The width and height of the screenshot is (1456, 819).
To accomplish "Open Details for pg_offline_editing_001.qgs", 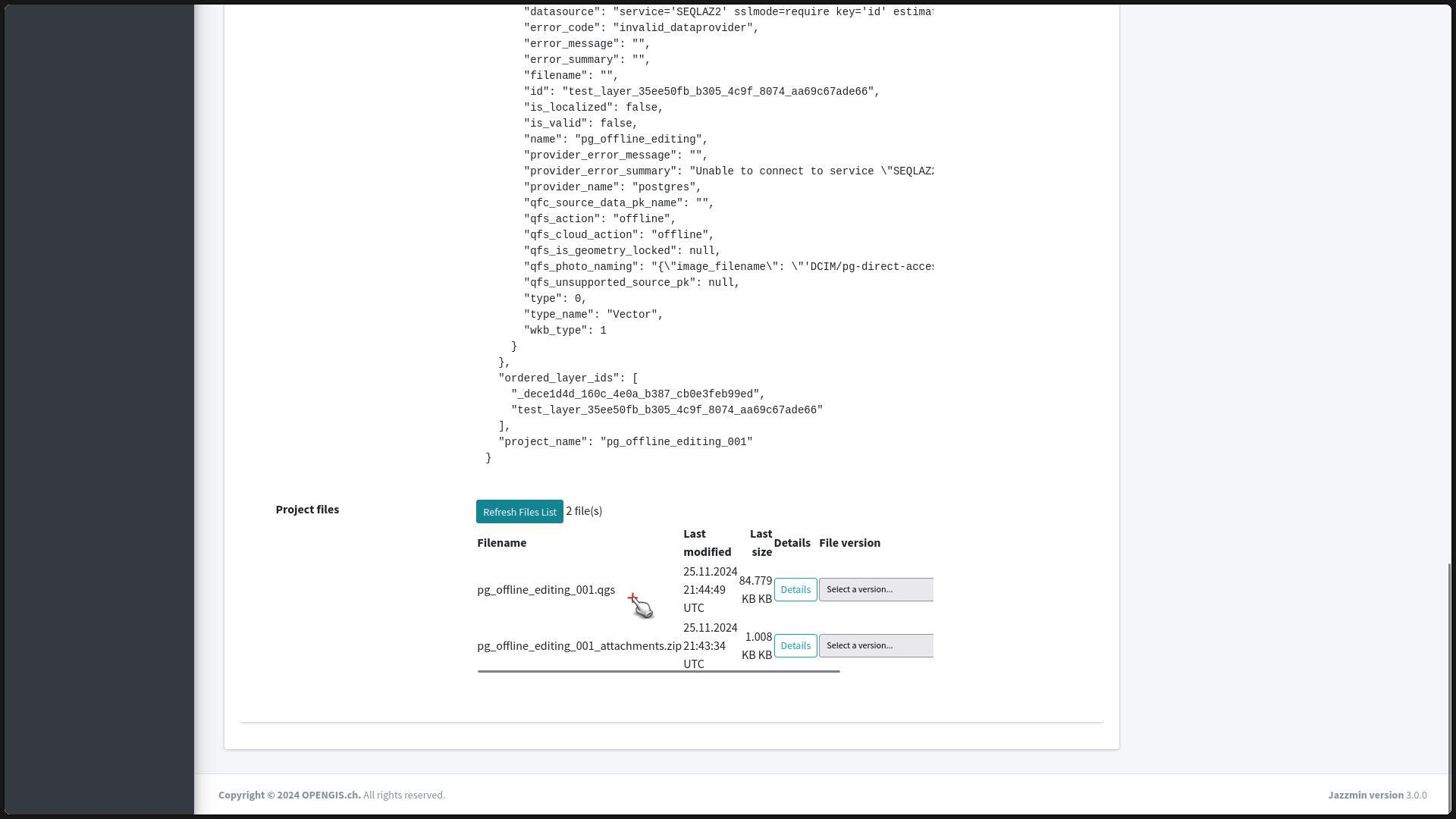I will 795,590.
